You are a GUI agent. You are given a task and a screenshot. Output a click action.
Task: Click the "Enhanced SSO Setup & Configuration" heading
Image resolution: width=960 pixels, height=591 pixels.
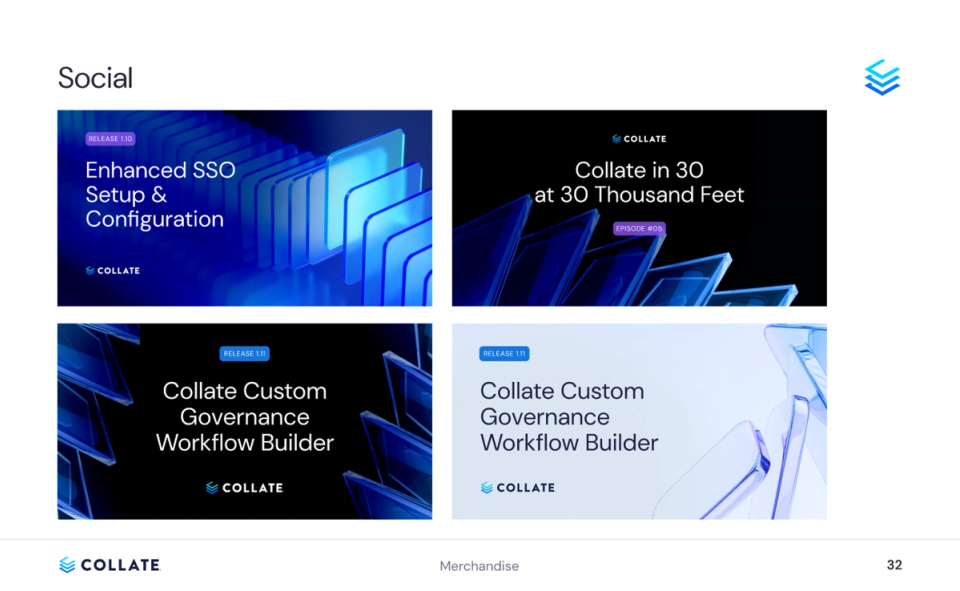coord(160,194)
